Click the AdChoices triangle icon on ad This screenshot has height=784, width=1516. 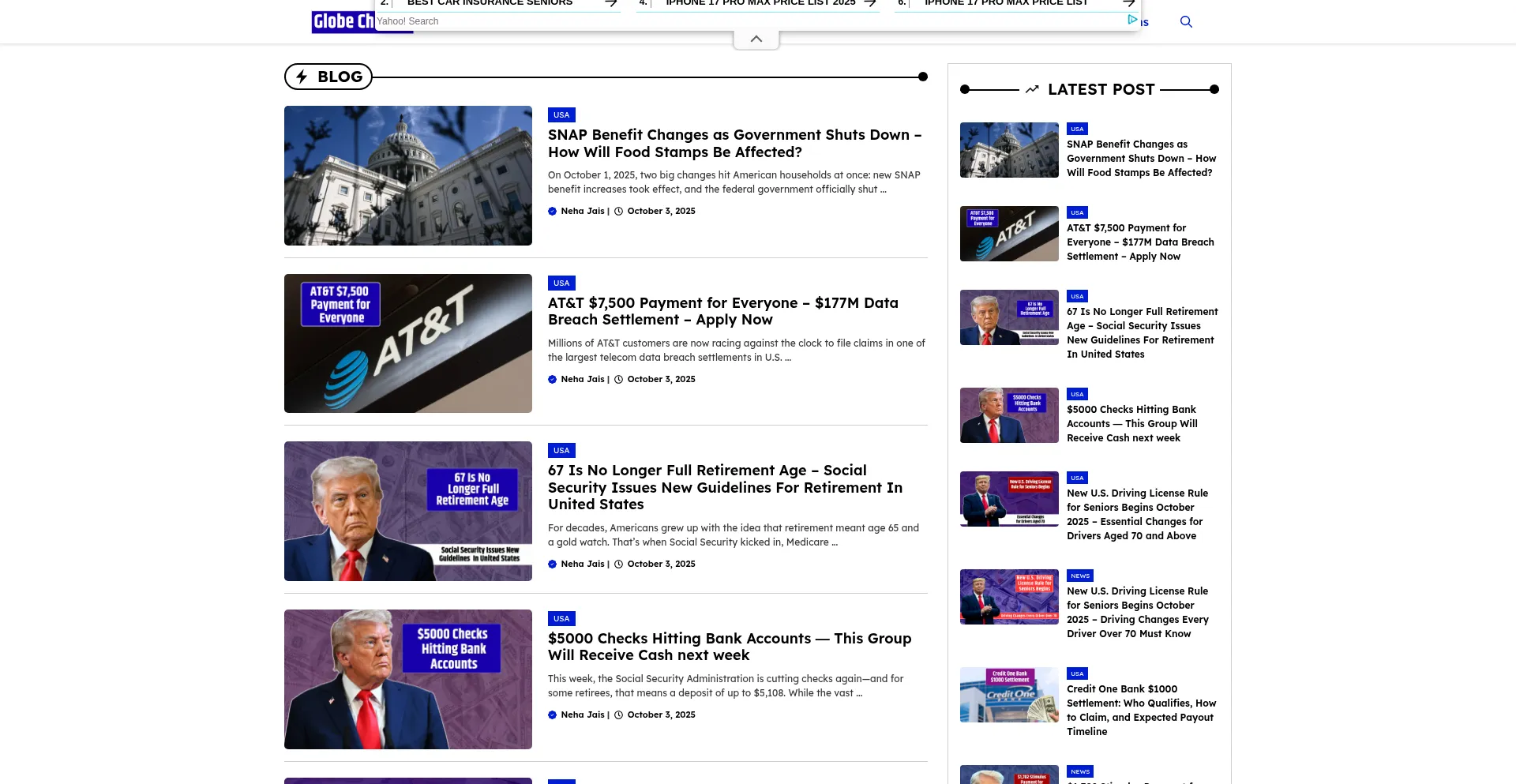[x=1132, y=20]
